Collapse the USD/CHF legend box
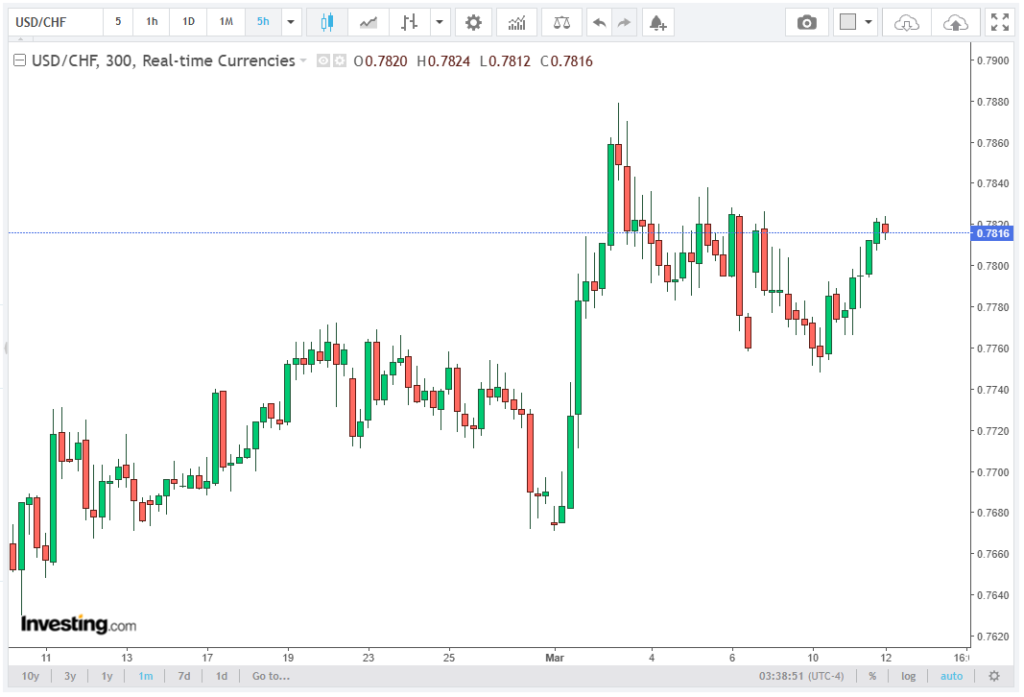Screen dimensions: 1024x697 click(18, 61)
